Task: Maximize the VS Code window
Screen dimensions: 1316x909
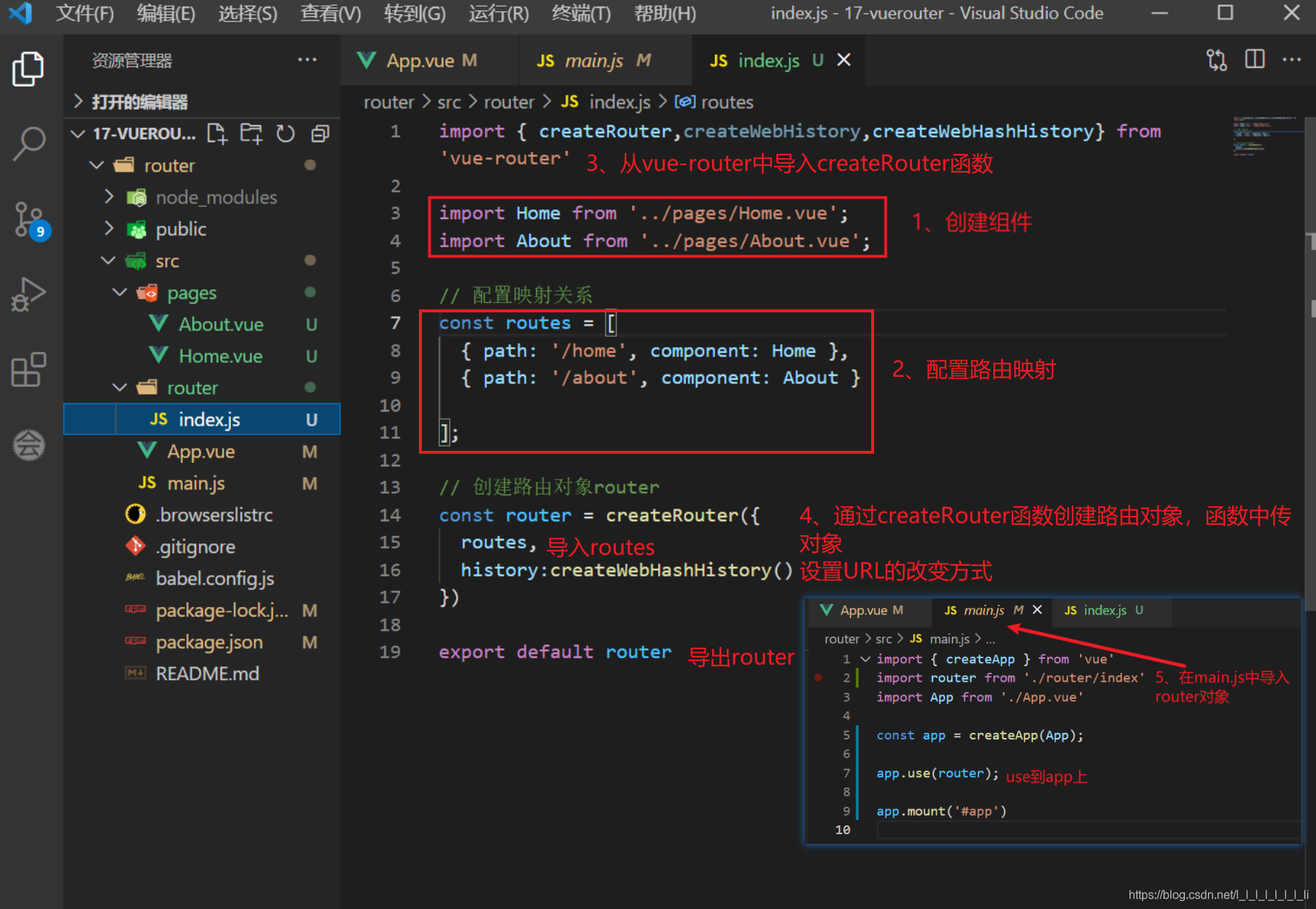Action: coord(1226,13)
